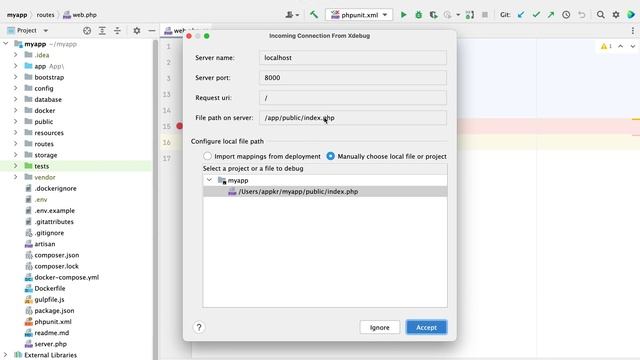The image size is (640, 360).
Task: Click the web.php breadcrumb
Action: tap(80, 15)
